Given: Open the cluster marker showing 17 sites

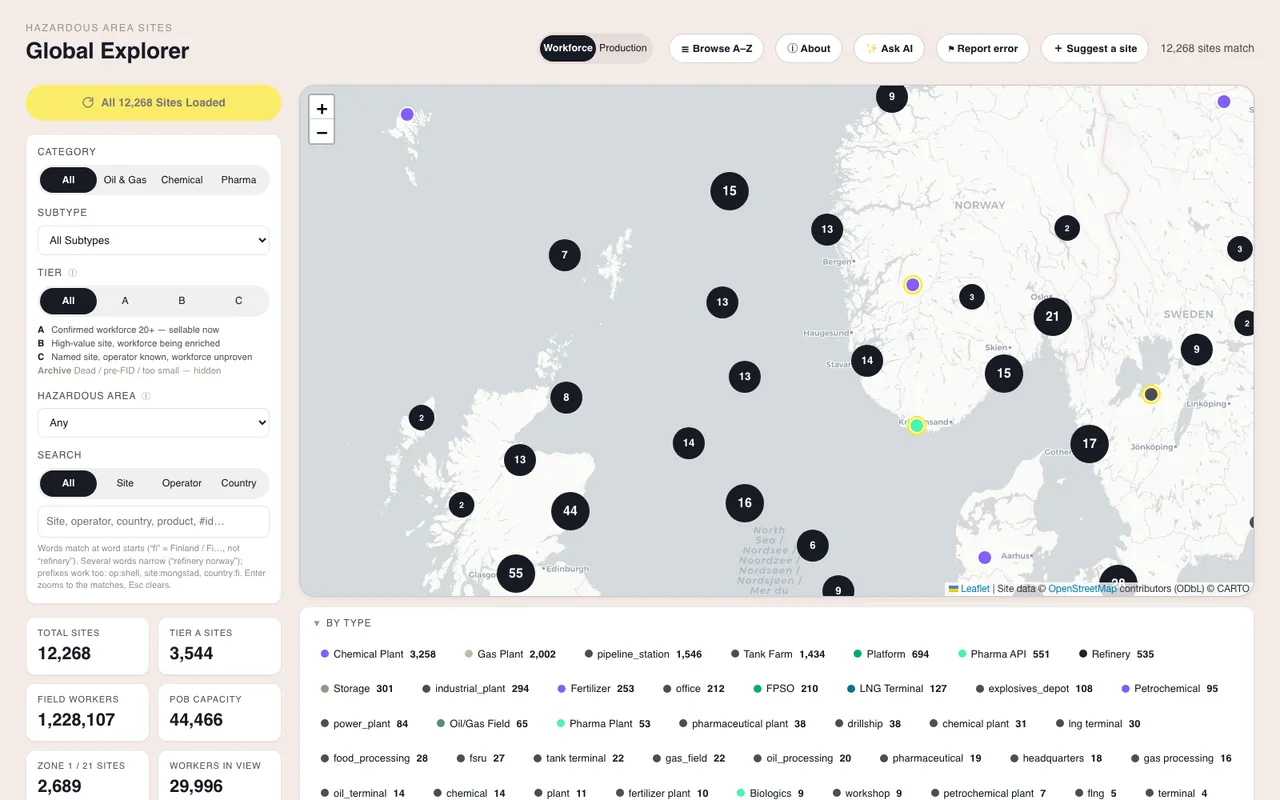Looking at the screenshot, I should coord(1089,443).
